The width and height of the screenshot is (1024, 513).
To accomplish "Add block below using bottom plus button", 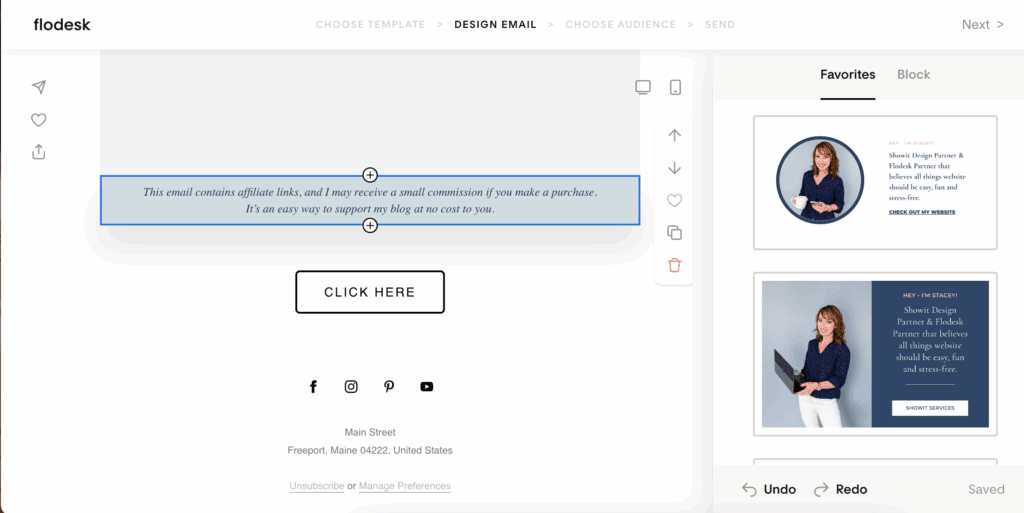I will click(370, 226).
